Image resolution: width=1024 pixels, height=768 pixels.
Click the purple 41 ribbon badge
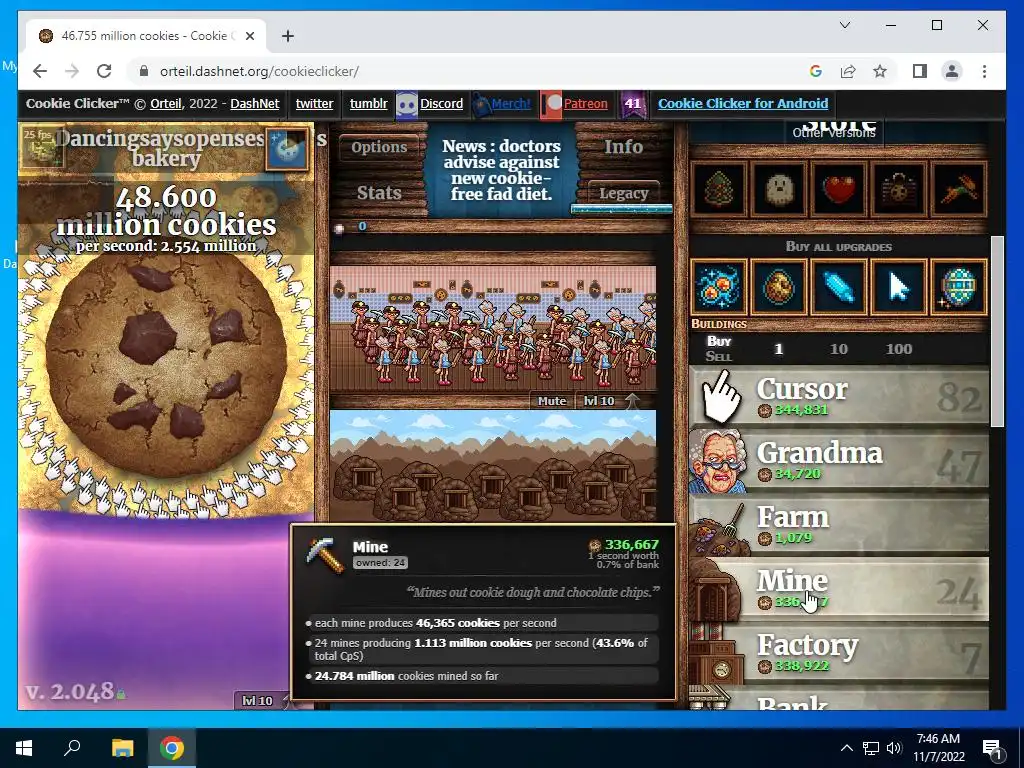(x=633, y=104)
